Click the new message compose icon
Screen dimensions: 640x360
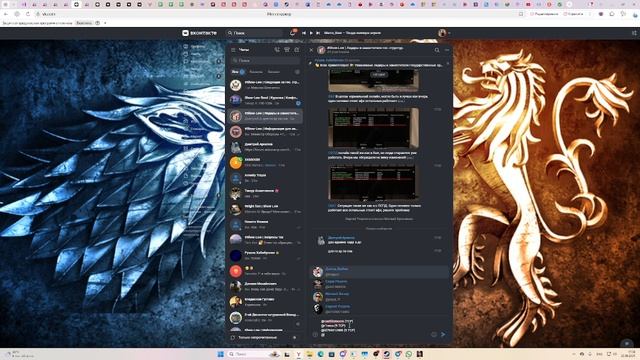(x=297, y=50)
